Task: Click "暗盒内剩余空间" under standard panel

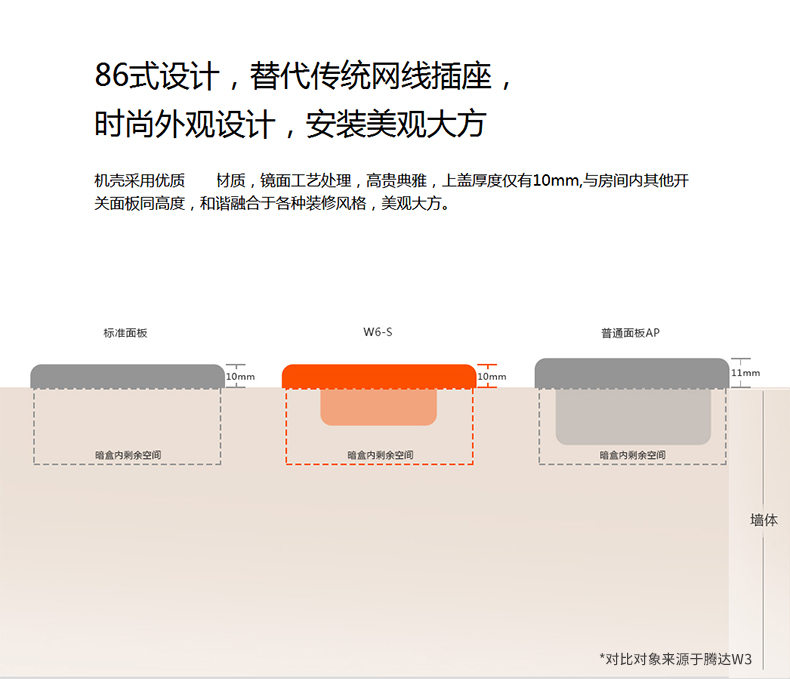Action: pos(128,455)
